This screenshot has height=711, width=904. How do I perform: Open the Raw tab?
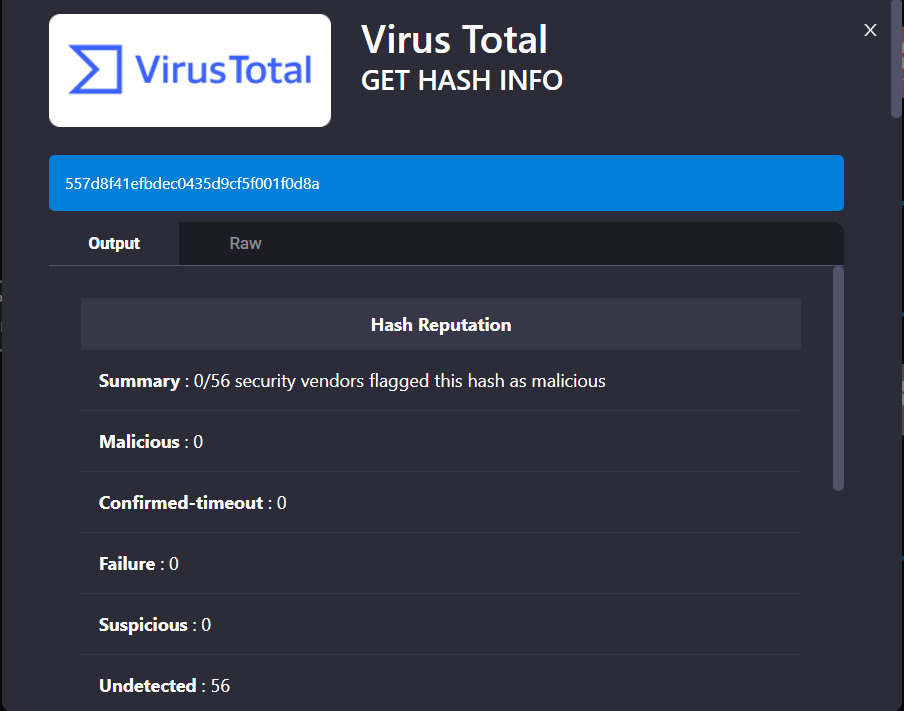(x=246, y=243)
